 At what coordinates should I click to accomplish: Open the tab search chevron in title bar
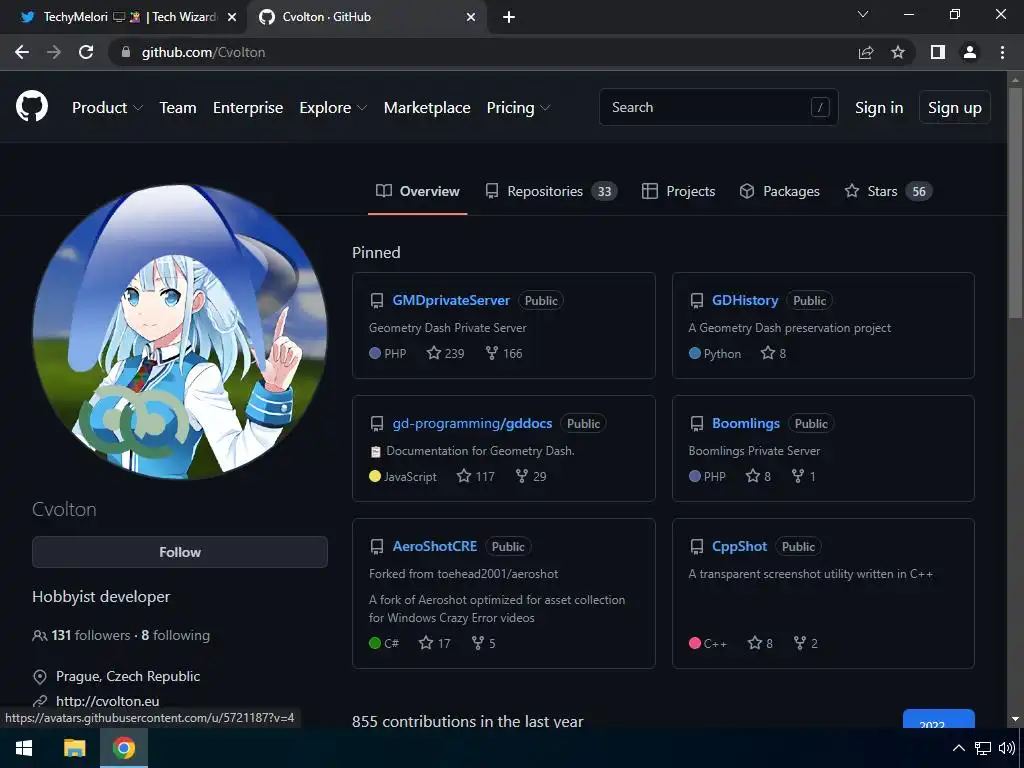pyautogui.click(x=863, y=14)
